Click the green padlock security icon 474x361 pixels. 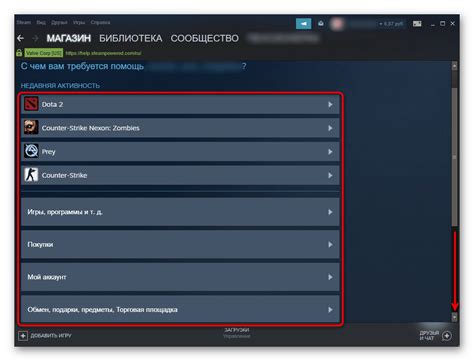(19, 53)
